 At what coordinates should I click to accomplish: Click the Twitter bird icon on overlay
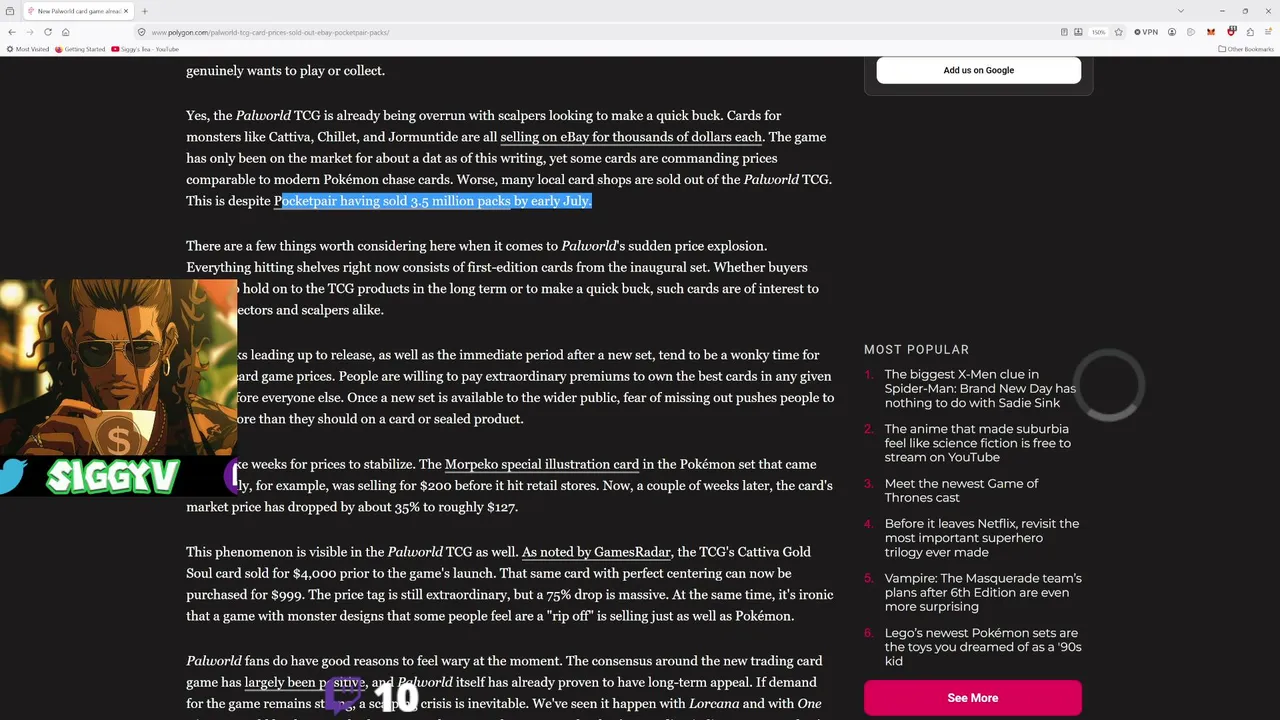pyautogui.click(x=12, y=476)
